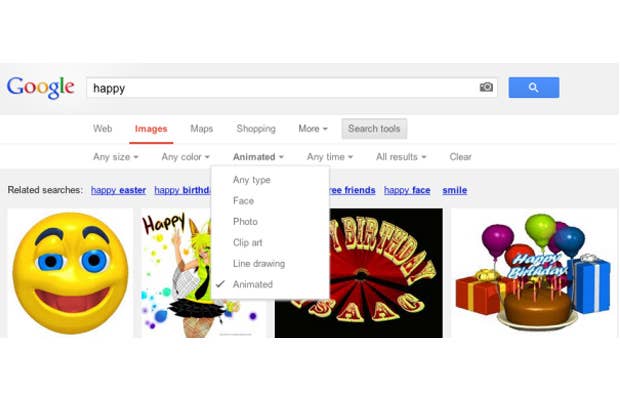
Task: Open the All results dropdown
Action: pyautogui.click(x=401, y=157)
